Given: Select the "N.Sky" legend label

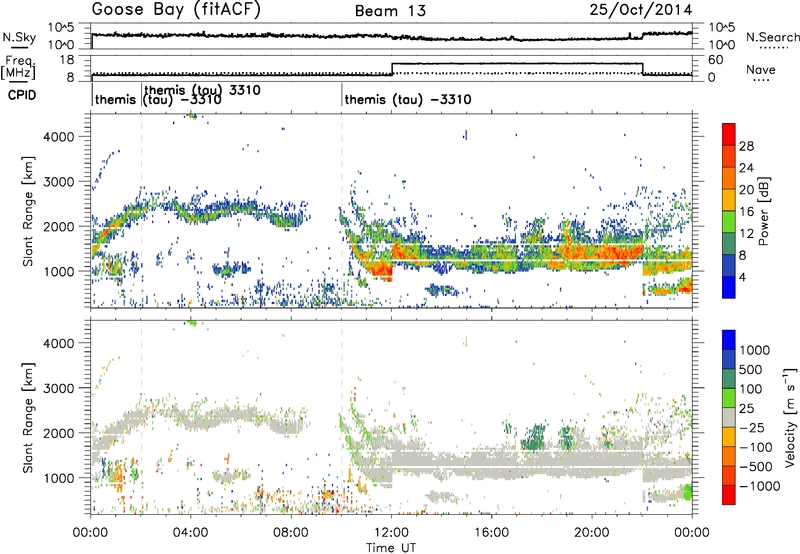Looking at the screenshot, I should click(x=19, y=37).
